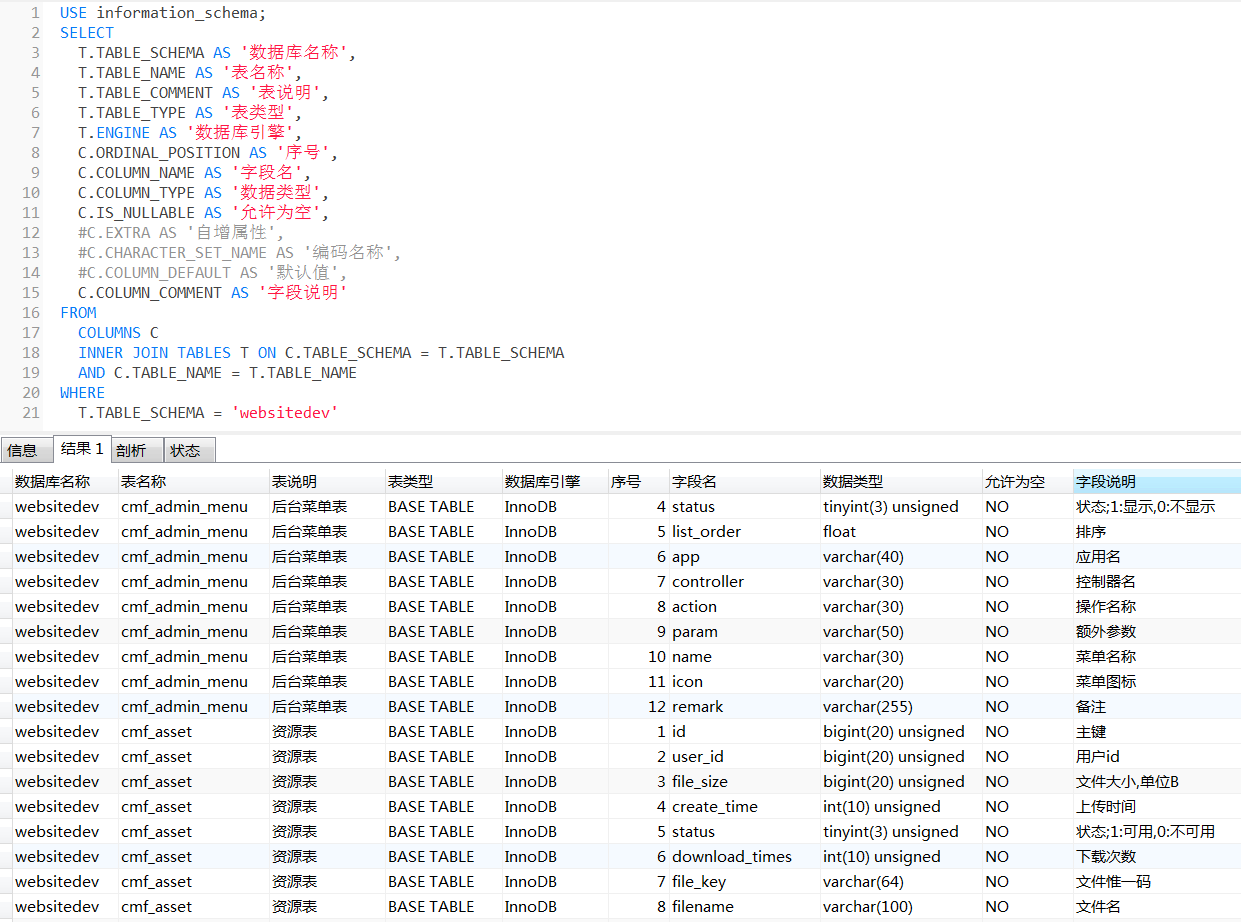Image resolution: width=1241 pixels, height=922 pixels.
Task: Select the 'file_size' field name cell
Action: (744, 782)
